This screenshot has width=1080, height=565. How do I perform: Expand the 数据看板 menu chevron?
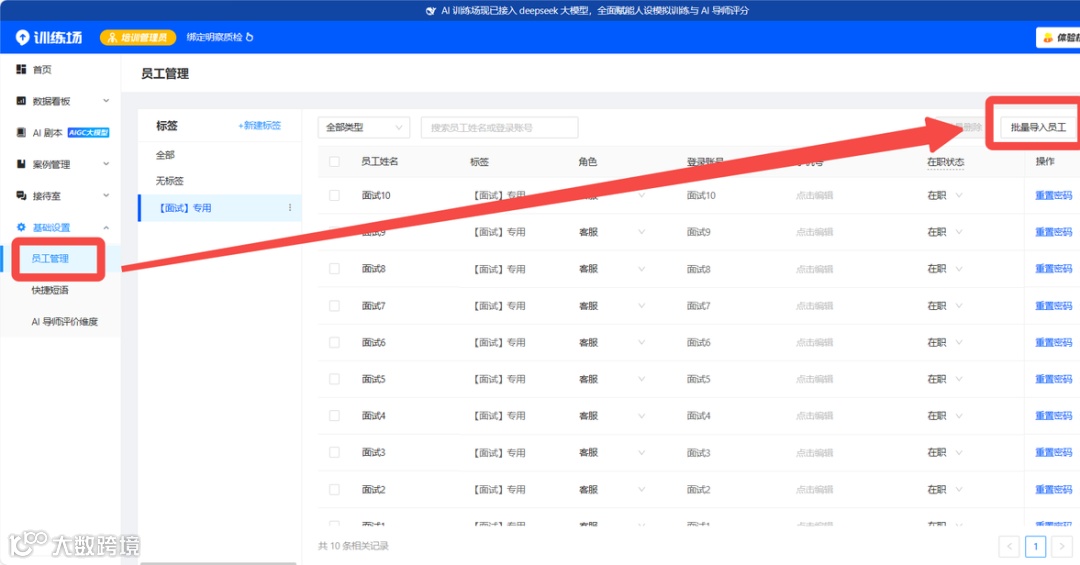pos(106,101)
